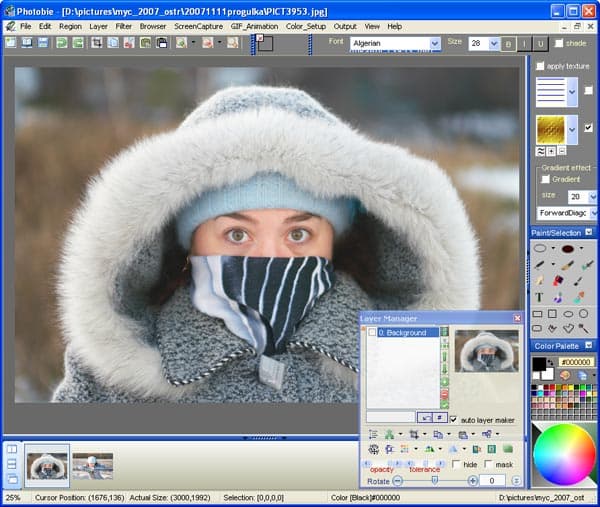Viewport: 600px width, 507px height.
Task: Open the Filter menu
Action: click(123, 26)
